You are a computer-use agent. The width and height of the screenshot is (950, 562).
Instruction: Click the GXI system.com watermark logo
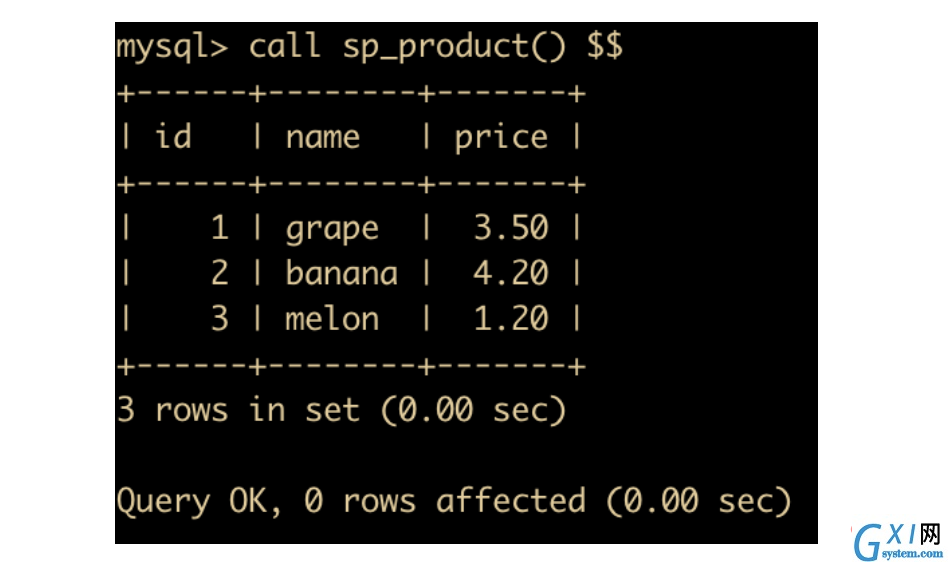898,542
